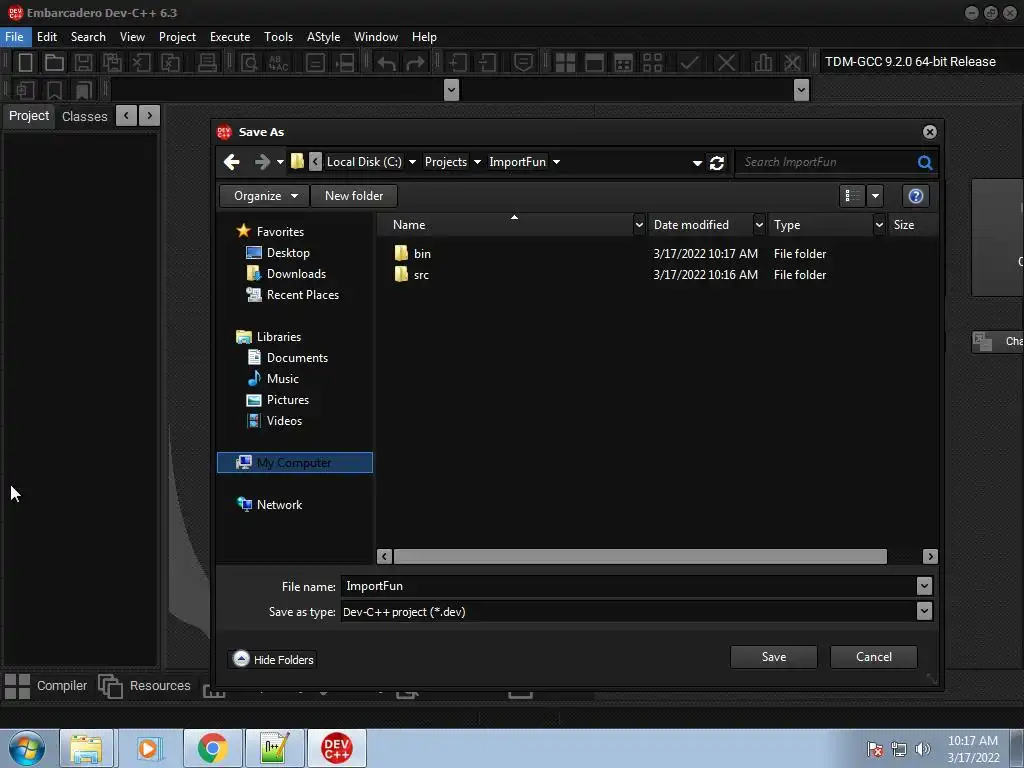
Task: Click the volume speaker tray icon
Action: point(922,749)
